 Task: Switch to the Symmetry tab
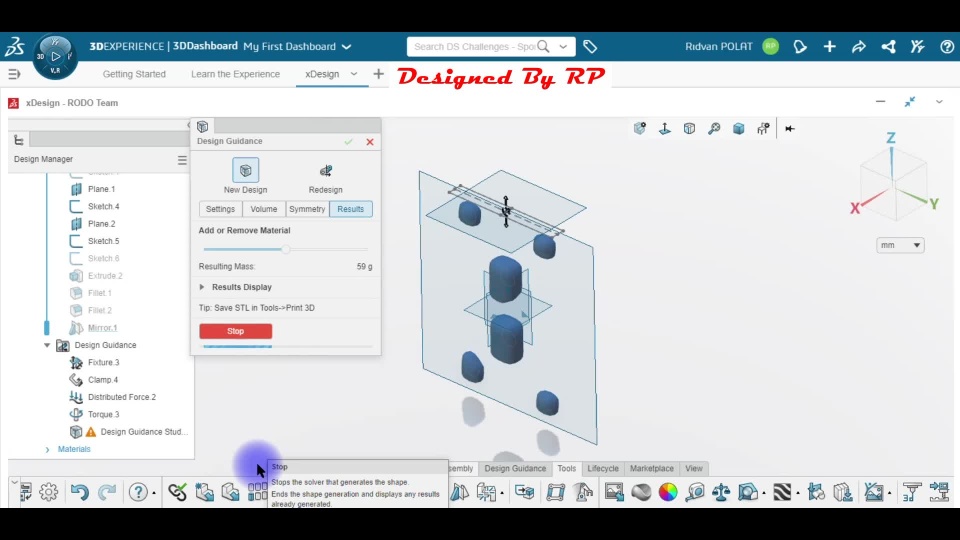tap(307, 209)
